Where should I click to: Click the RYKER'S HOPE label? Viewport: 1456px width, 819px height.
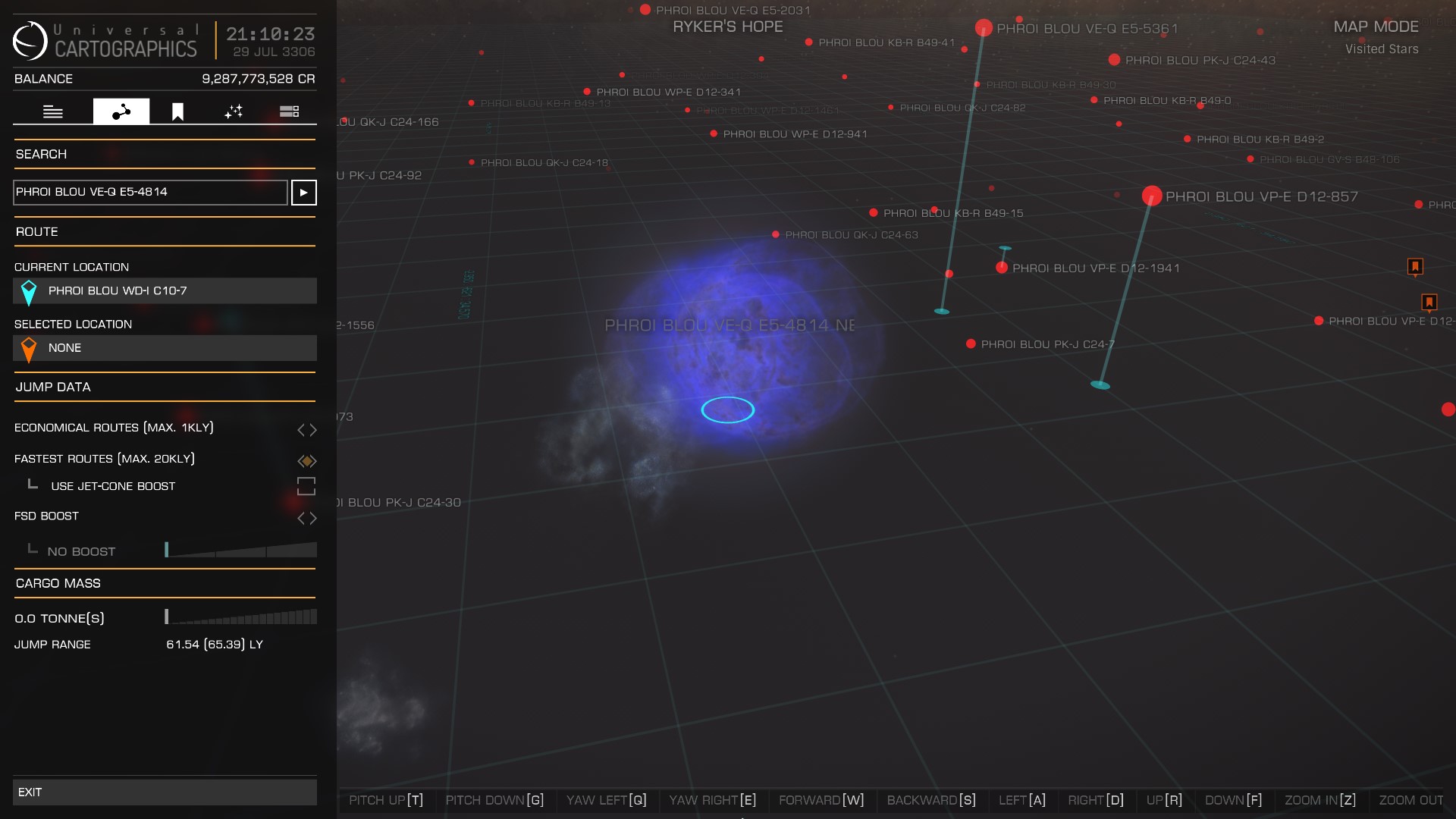point(728,27)
